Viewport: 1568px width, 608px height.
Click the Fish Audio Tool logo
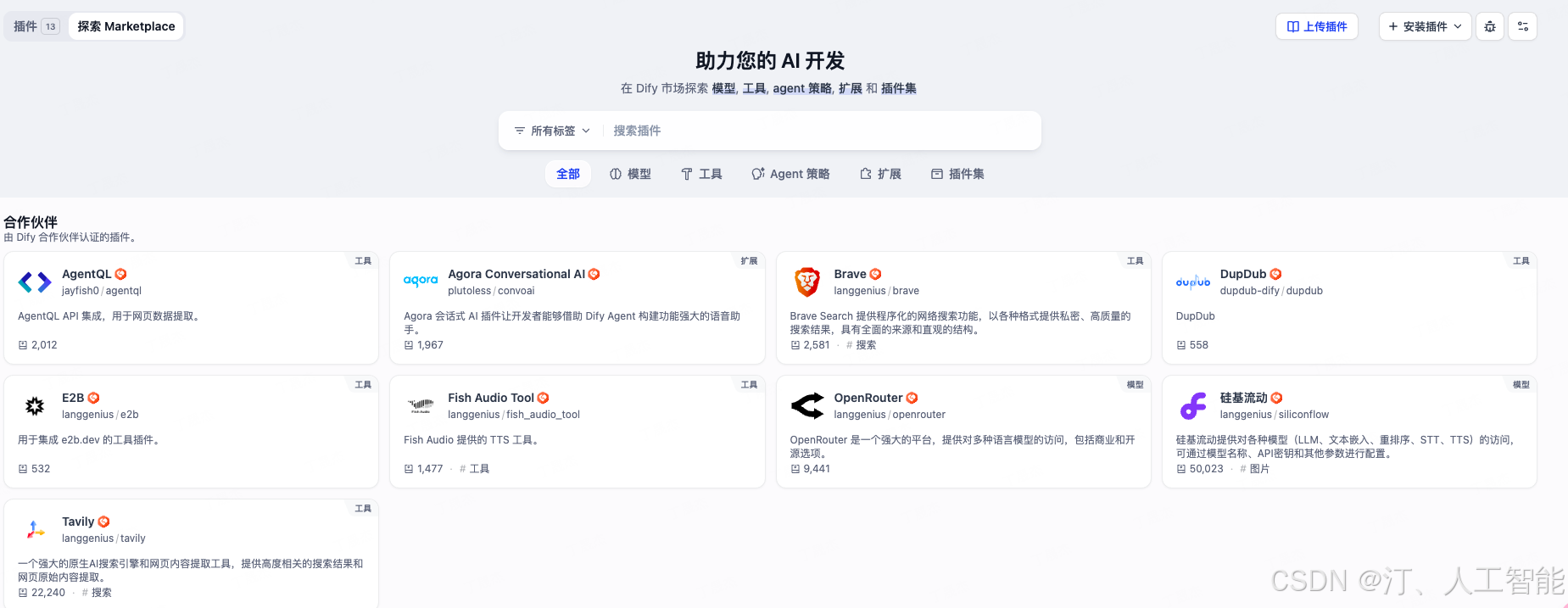(x=421, y=406)
